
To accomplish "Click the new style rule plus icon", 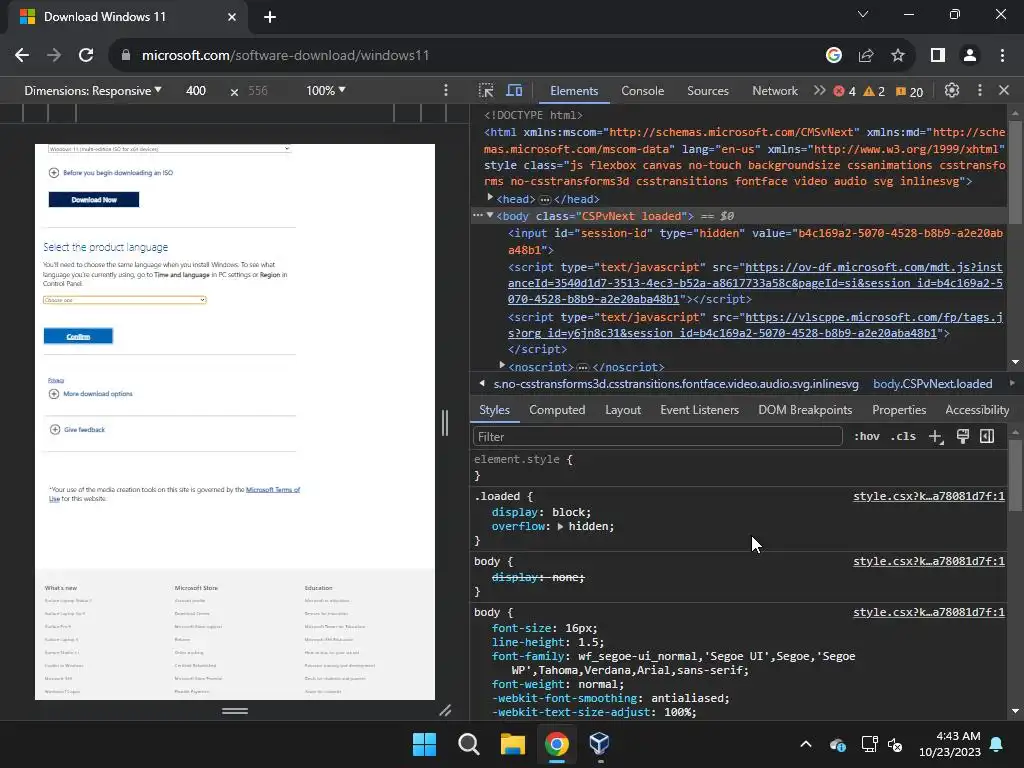I will [936, 436].
